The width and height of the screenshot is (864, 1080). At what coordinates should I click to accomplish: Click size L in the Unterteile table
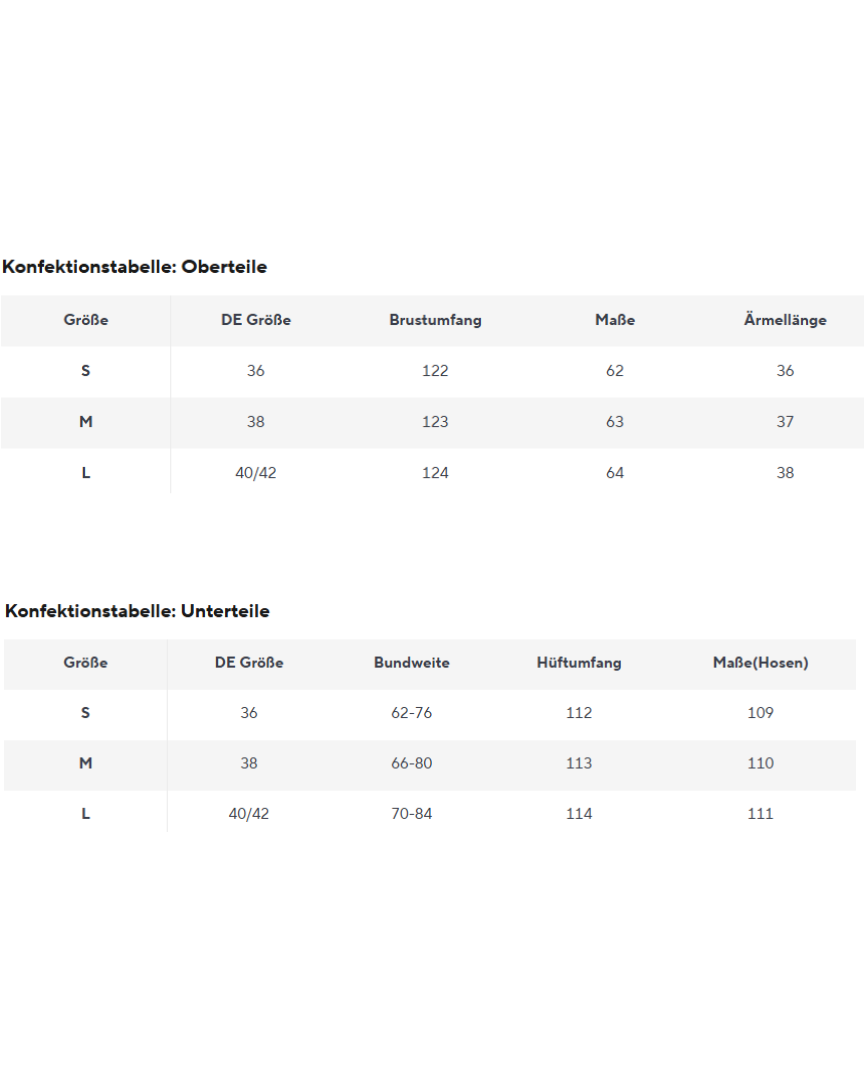click(x=86, y=814)
